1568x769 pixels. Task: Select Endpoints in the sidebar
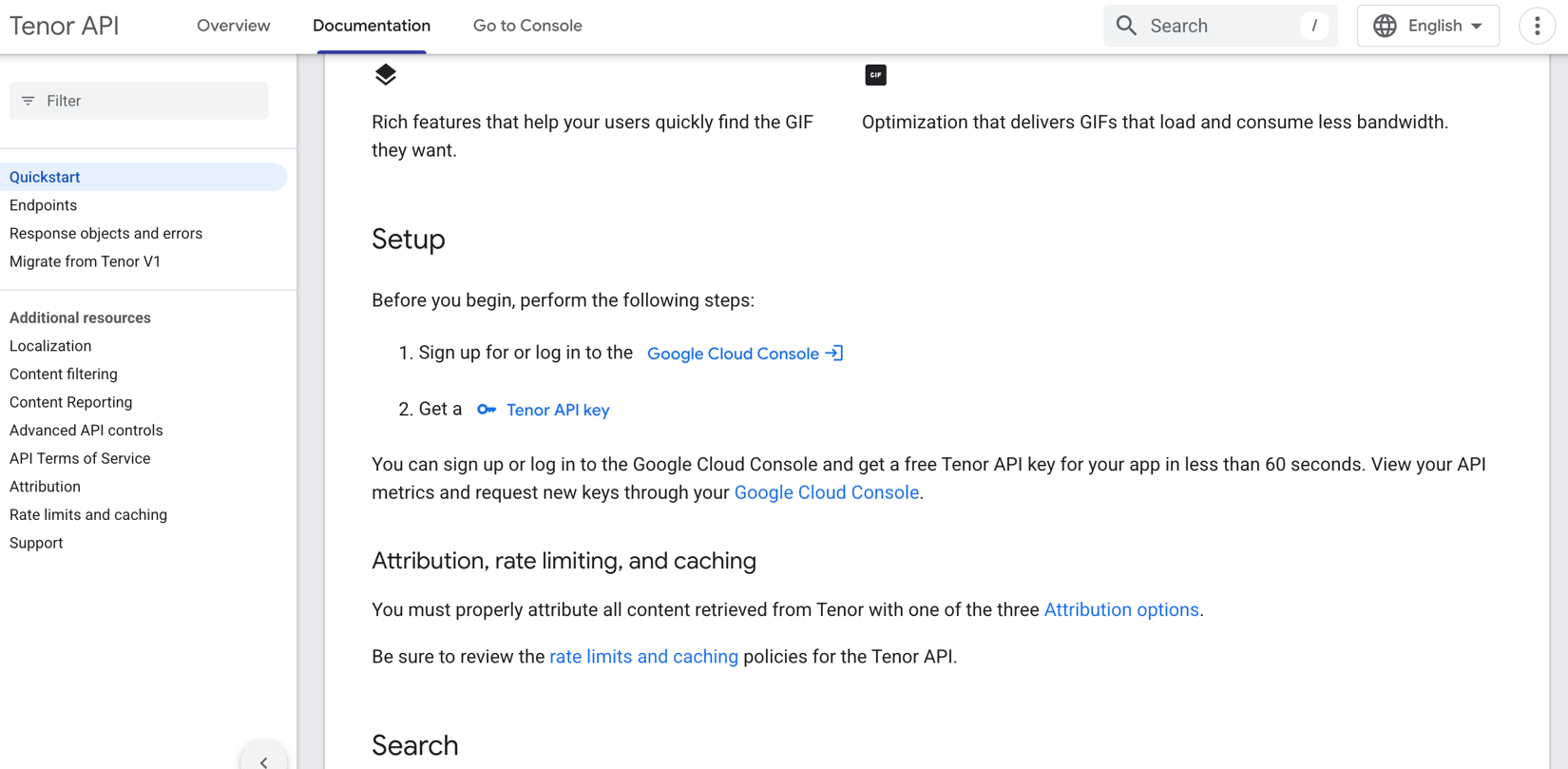(43, 205)
